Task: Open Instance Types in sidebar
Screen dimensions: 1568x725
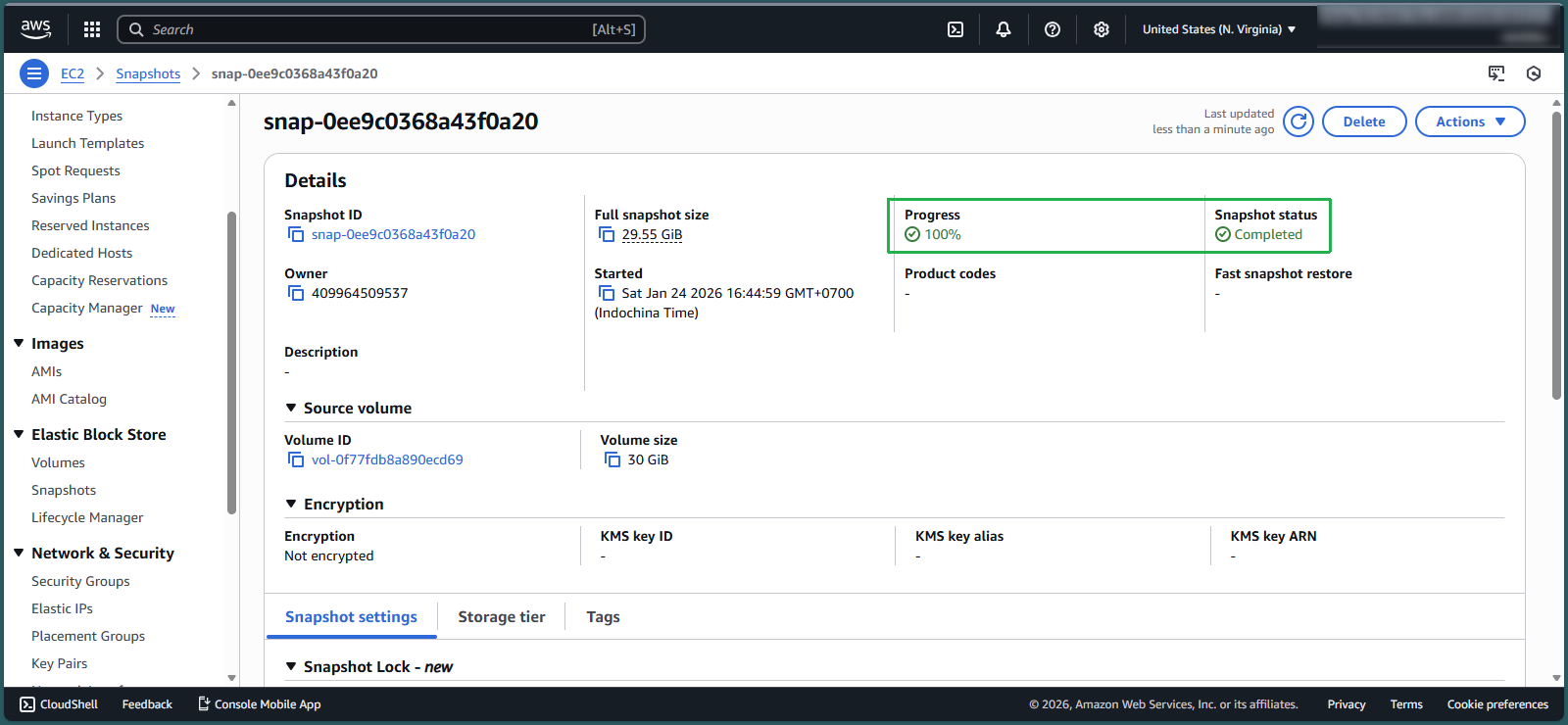Action: coord(76,116)
